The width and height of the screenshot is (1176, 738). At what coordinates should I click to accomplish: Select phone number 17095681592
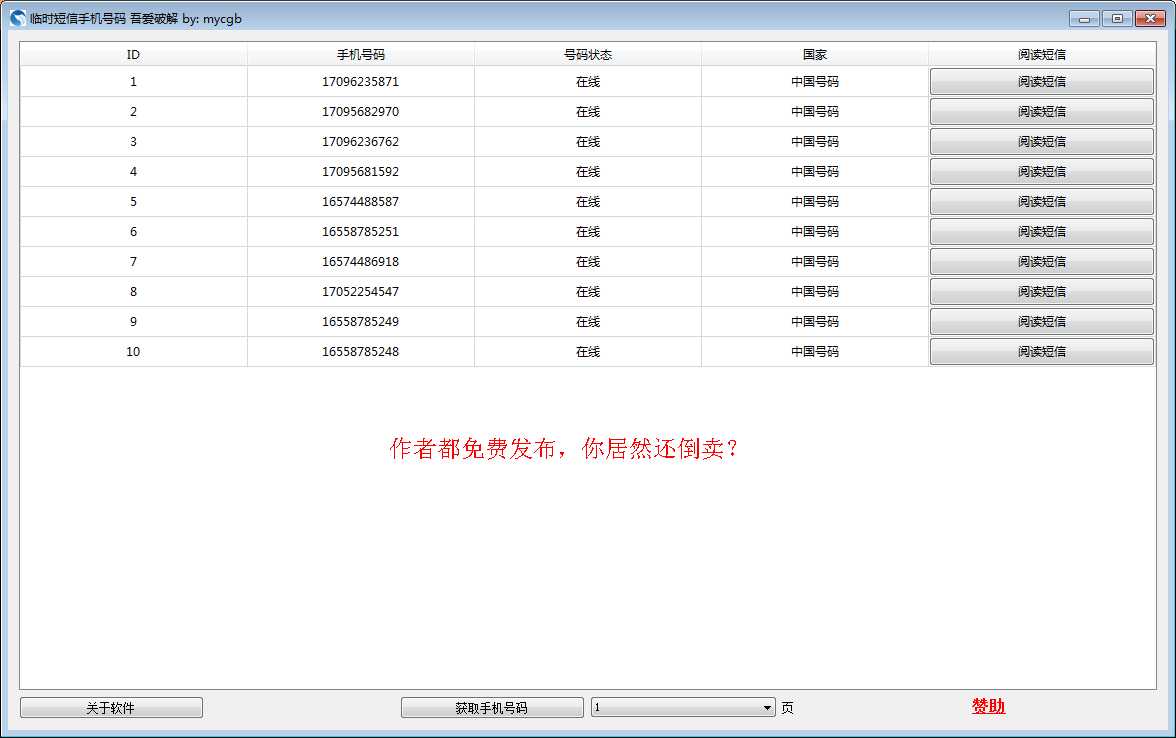pyautogui.click(x=361, y=172)
